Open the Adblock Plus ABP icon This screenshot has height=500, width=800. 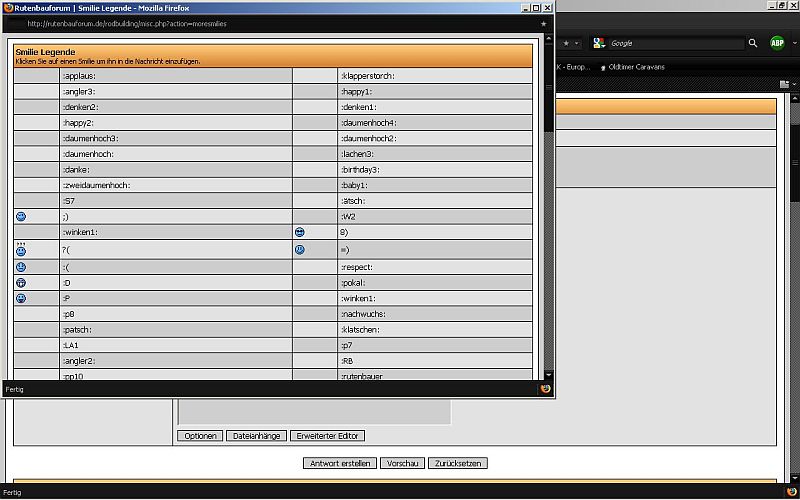777,43
